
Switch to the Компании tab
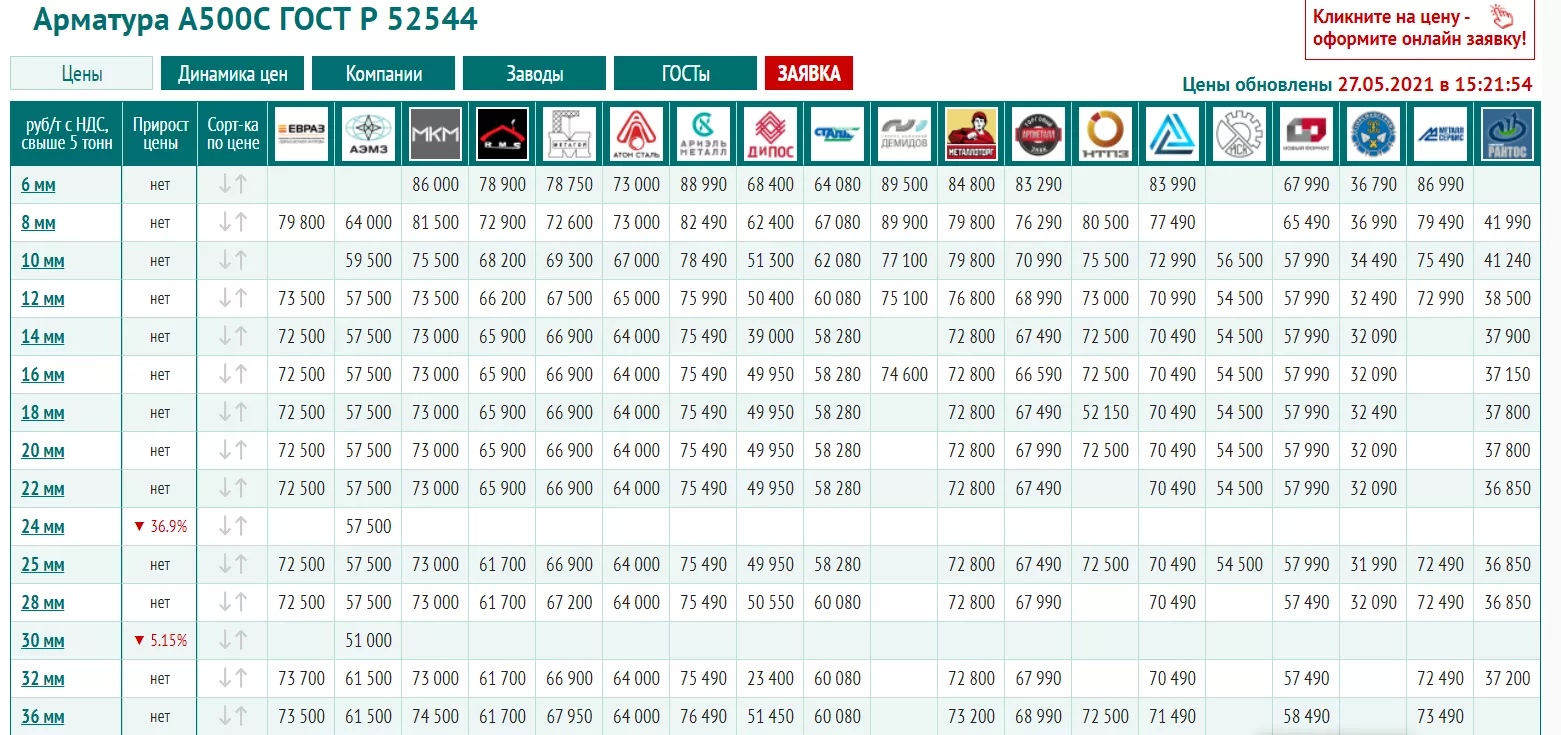point(383,73)
